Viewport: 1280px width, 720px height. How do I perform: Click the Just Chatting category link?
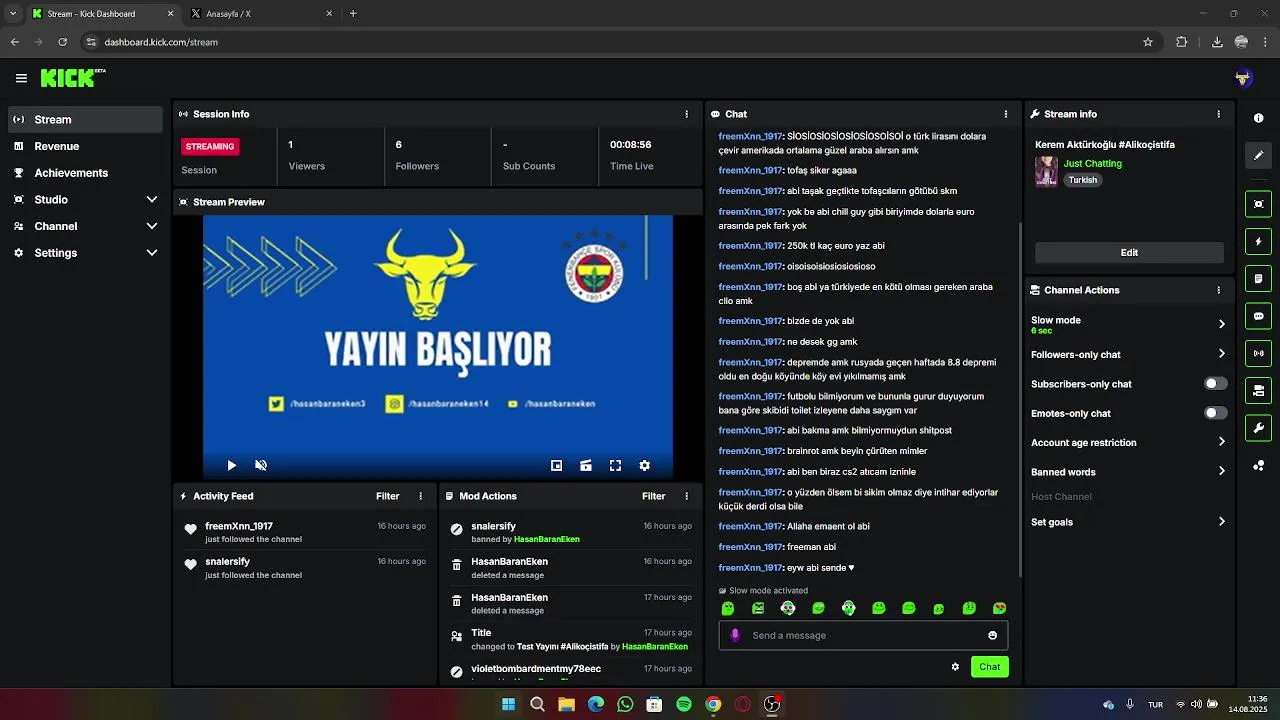click(x=1093, y=163)
